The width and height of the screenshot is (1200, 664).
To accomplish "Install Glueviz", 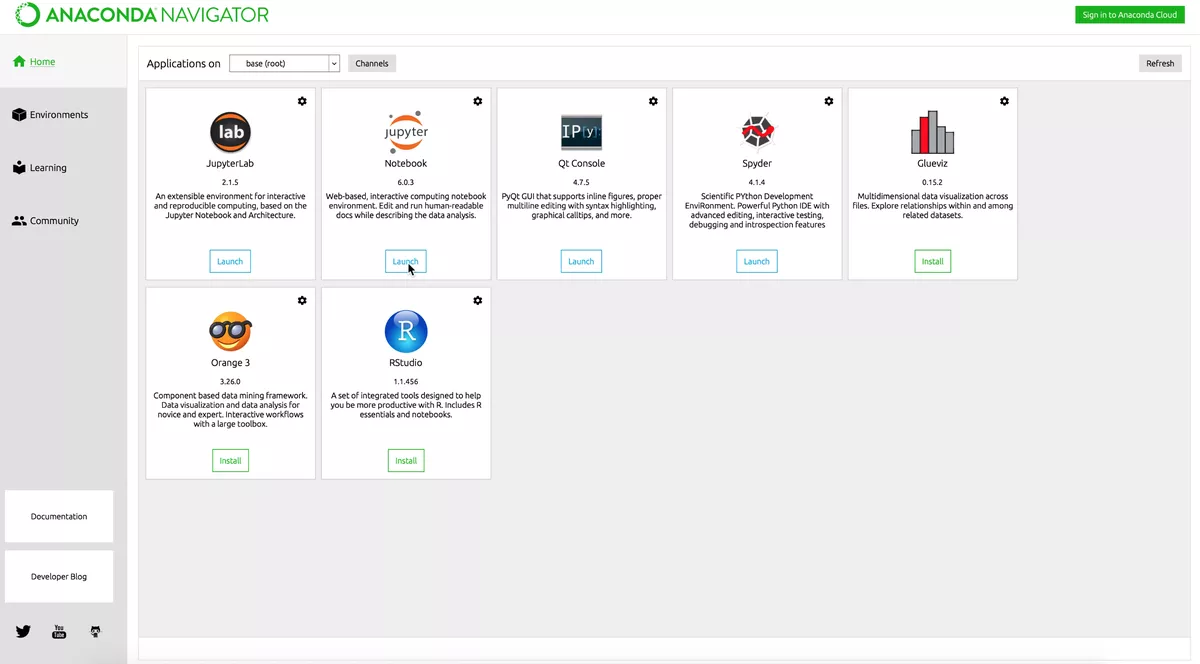I will [x=932, y=261].
